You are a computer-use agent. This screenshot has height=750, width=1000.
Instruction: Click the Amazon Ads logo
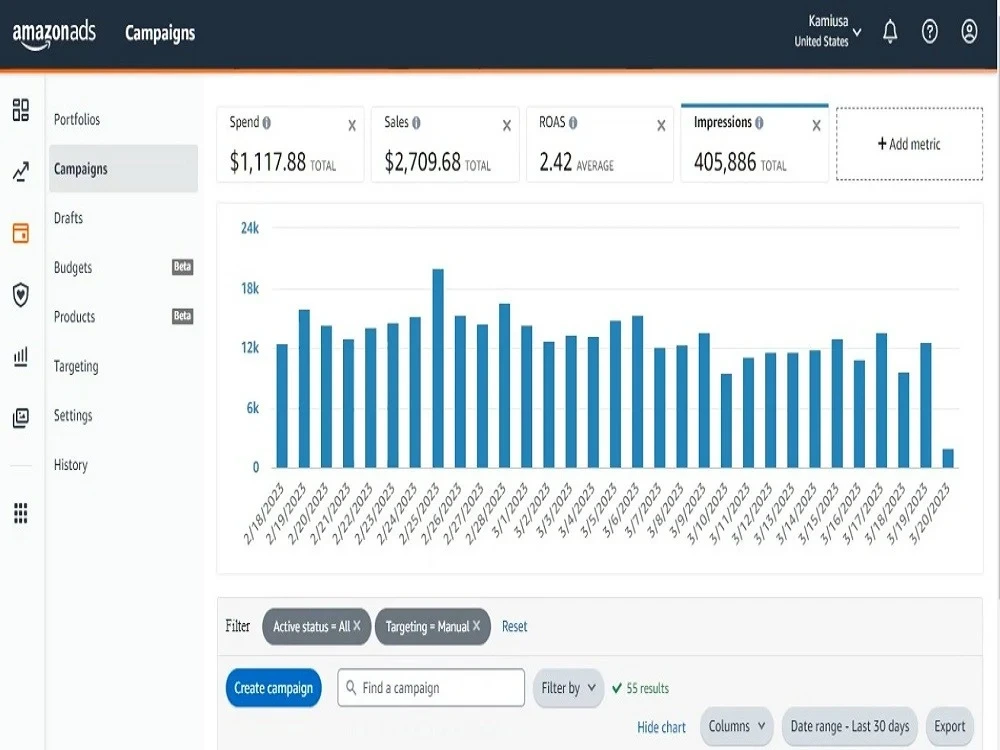tap(54, 34)
